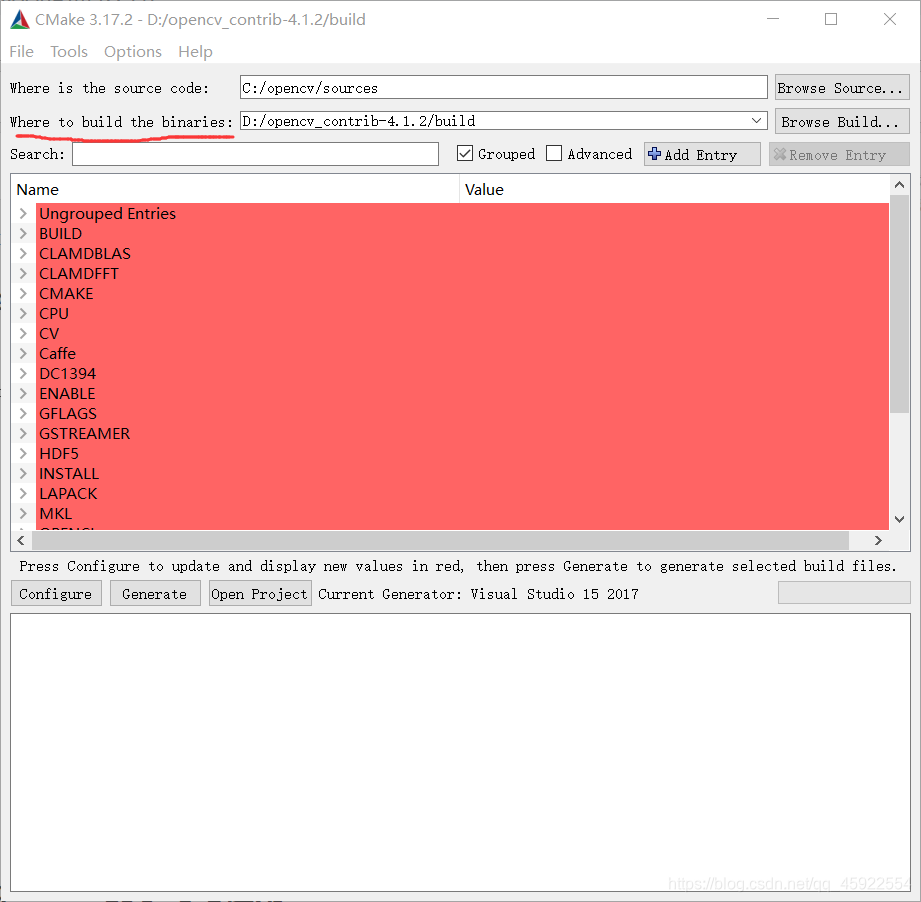Expand the CLAMDBLAS group
This screenshot has width=921, height=902.
pos(23,253)
